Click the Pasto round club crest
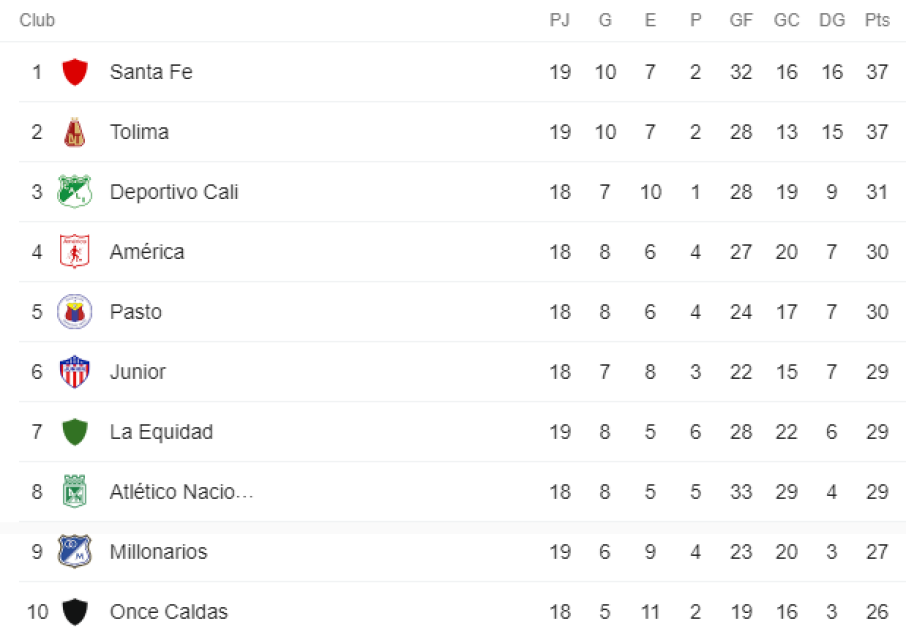 pos(75,312)
